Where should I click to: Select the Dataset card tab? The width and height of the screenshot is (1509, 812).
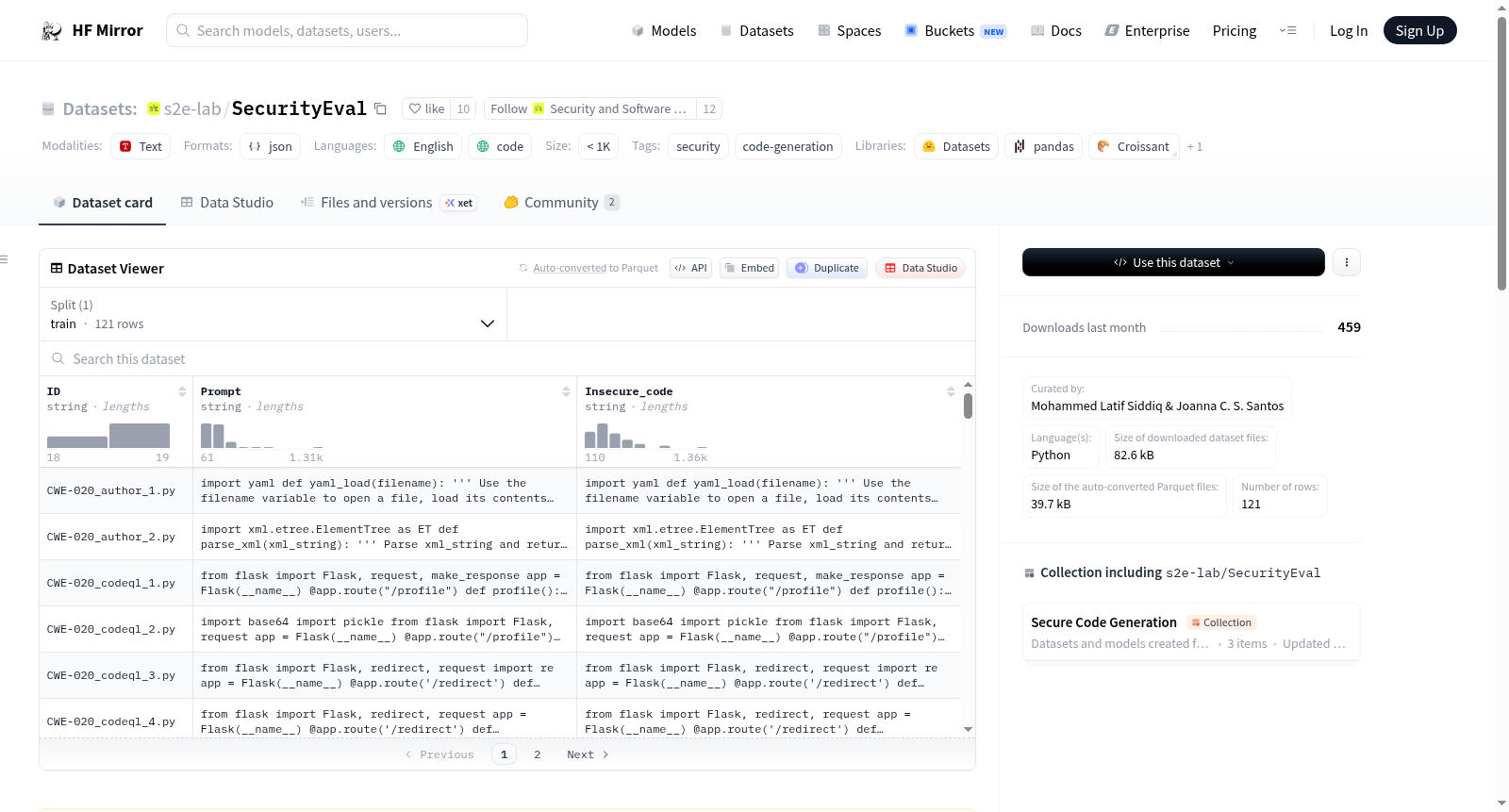pos(102,203)
